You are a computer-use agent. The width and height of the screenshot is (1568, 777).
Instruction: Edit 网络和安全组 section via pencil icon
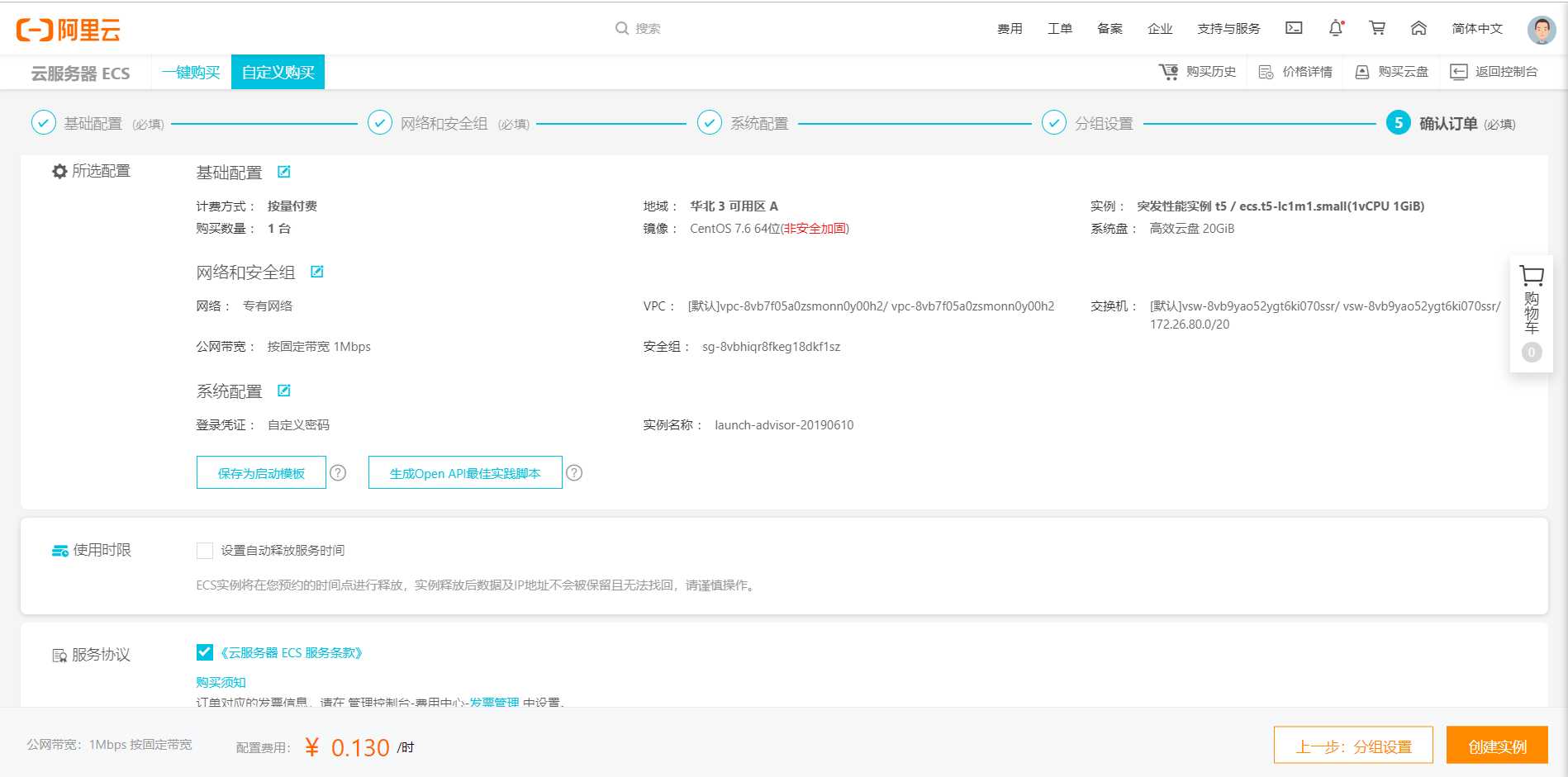click(x=316, y=272)
